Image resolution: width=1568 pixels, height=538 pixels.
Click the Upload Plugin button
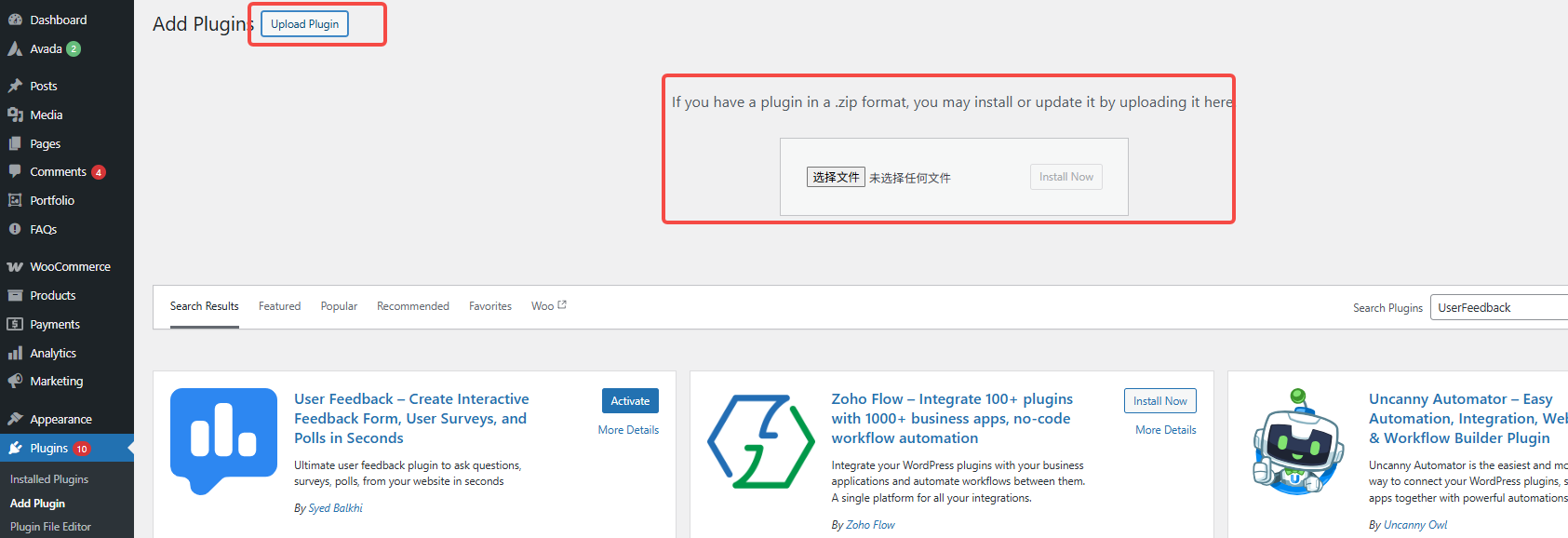(304, 24)
